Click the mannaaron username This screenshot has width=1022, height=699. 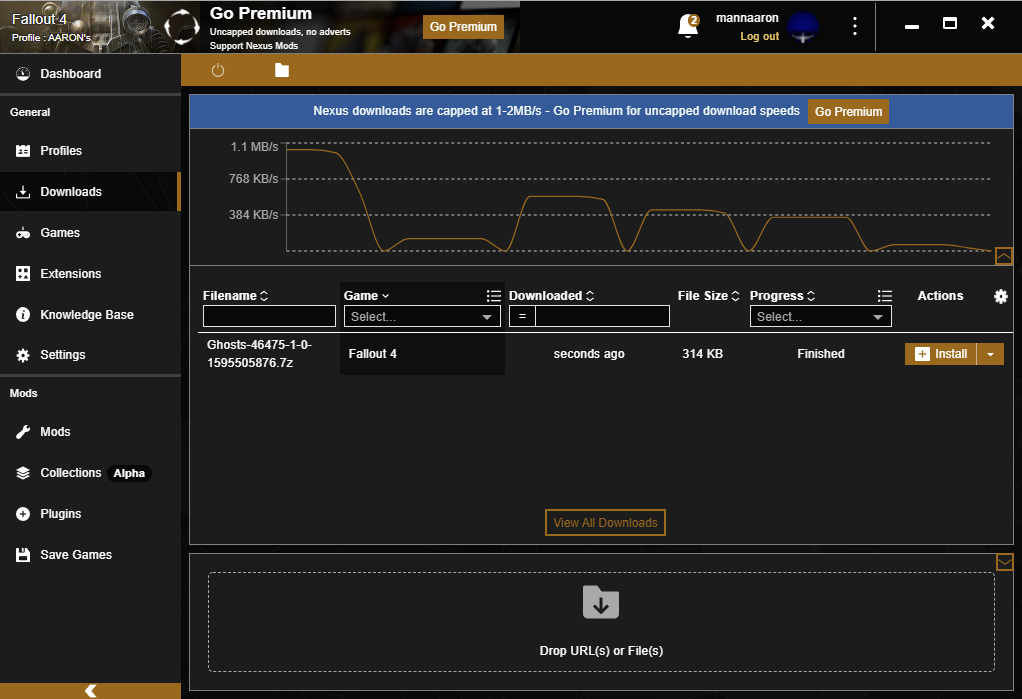(747, 18)
